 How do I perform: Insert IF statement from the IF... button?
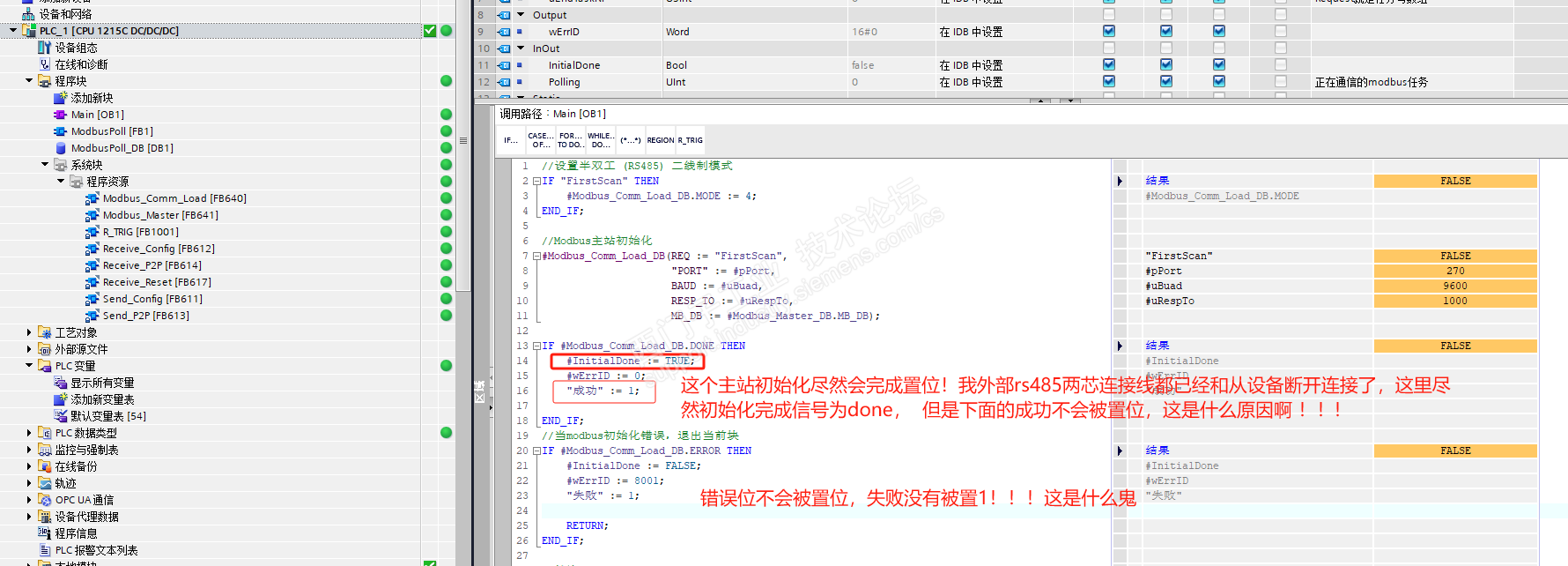coord(511,140)
